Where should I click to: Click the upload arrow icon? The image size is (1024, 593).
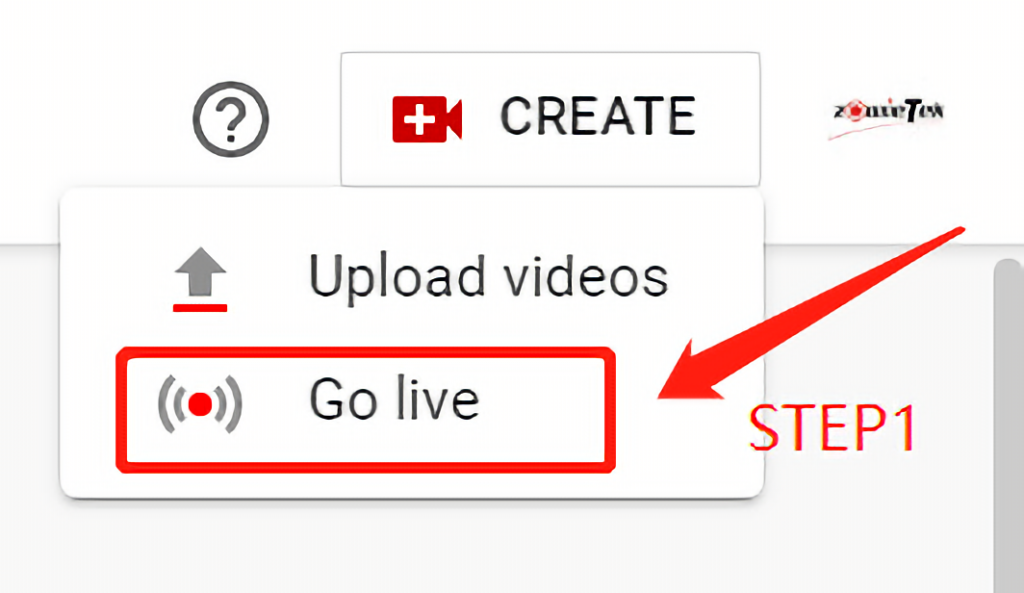pos(200,271)
